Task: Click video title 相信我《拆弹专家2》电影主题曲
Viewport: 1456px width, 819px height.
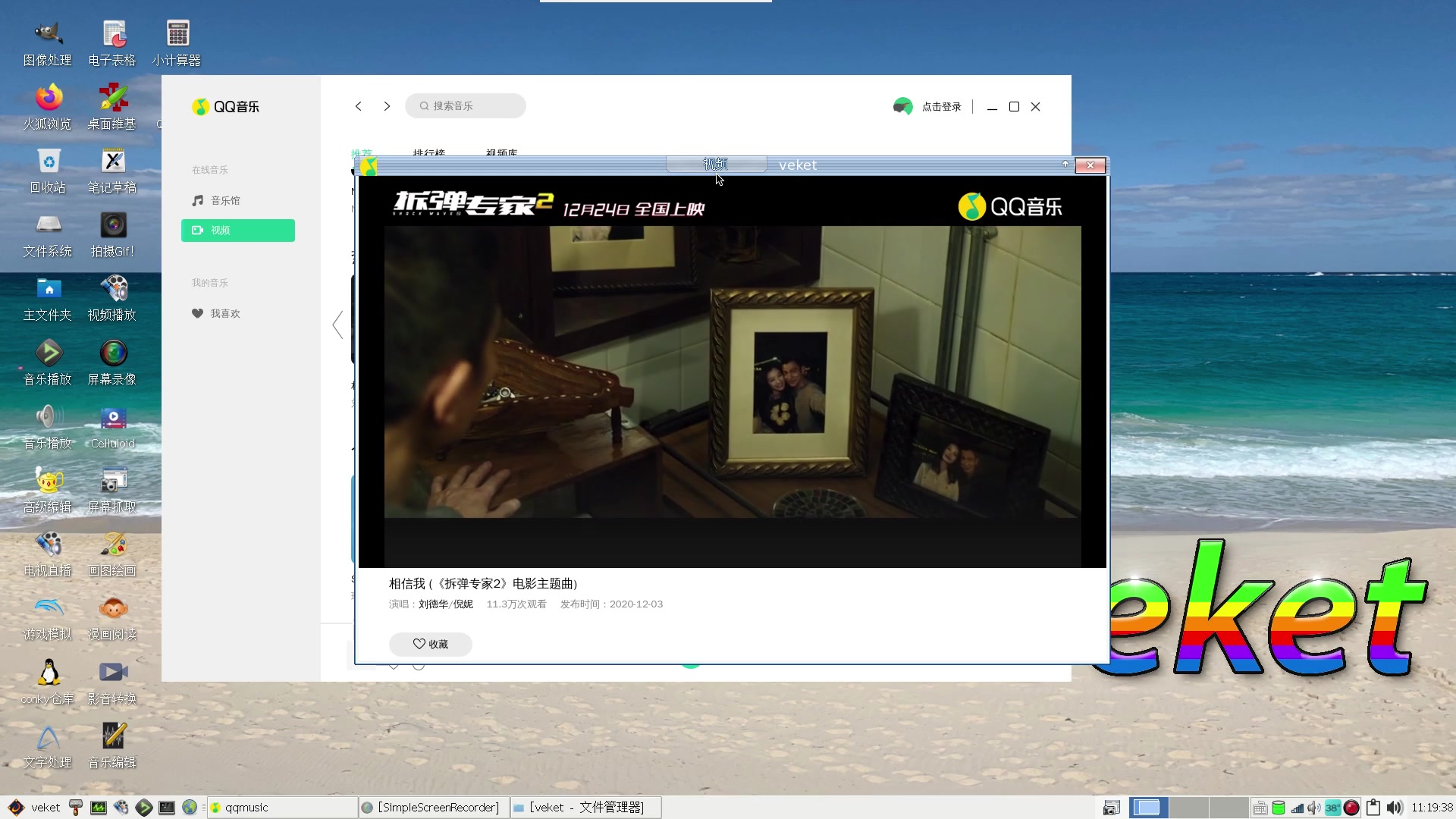Action: point(483,583)
